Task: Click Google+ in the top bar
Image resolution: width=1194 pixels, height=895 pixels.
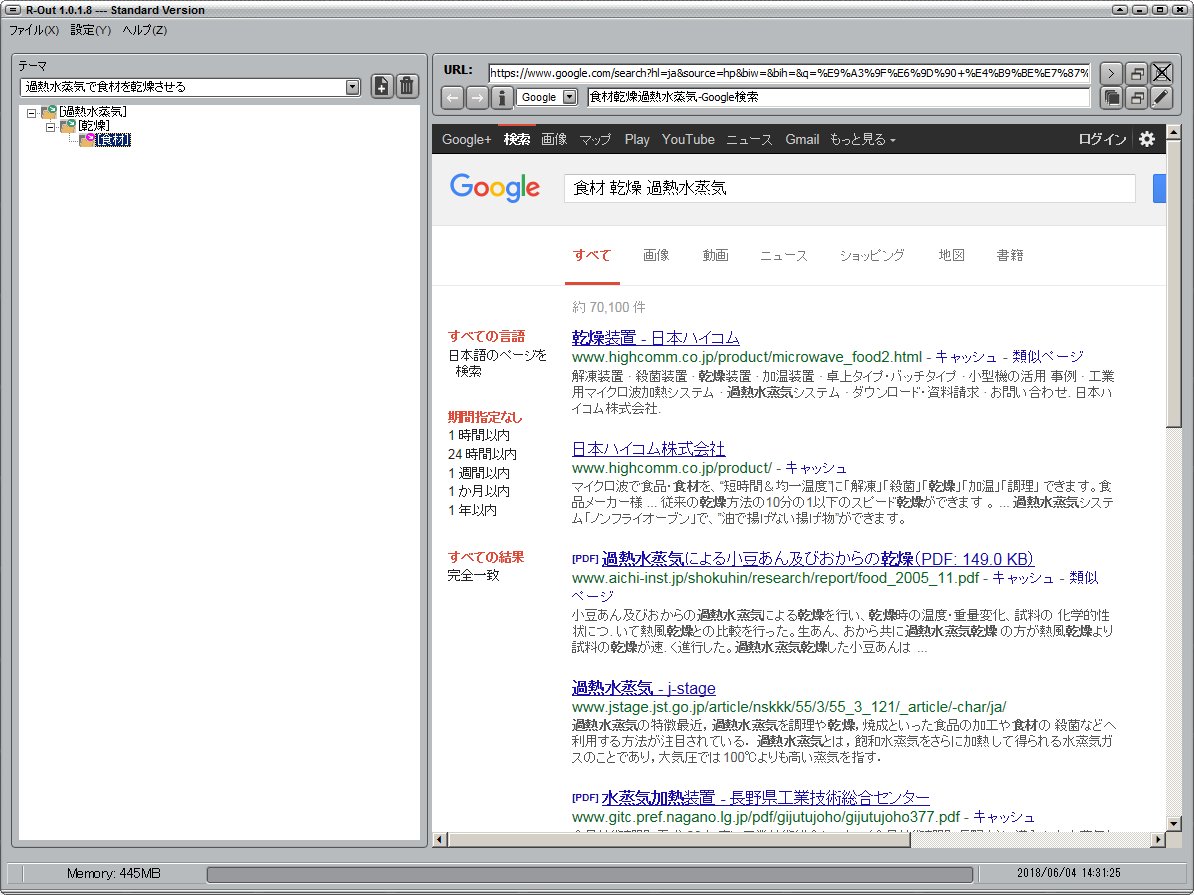Action: click(467, 139)
